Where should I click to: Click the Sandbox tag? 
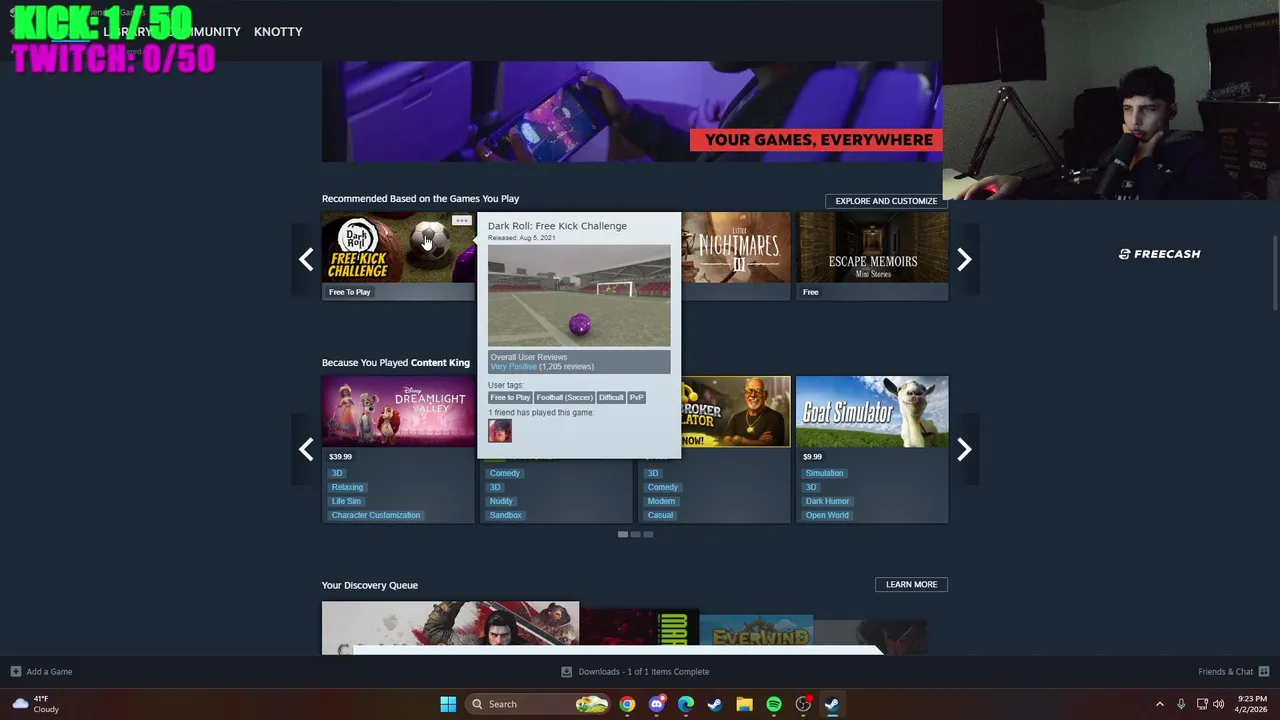[x=505, y=515]
